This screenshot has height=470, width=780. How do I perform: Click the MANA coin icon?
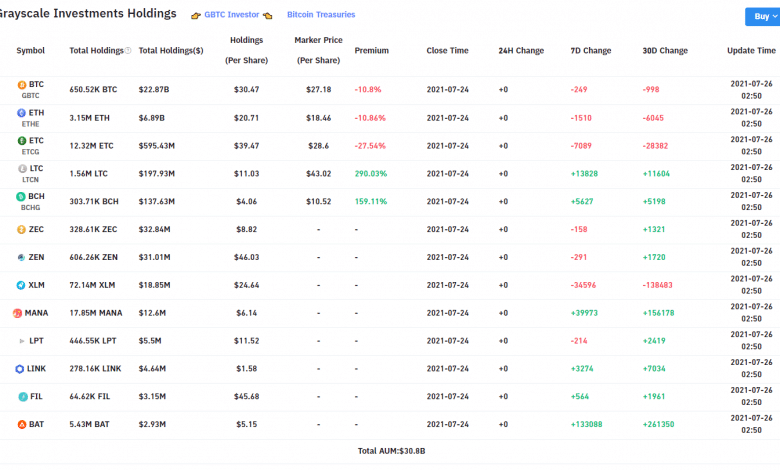(x=17, y=313)
